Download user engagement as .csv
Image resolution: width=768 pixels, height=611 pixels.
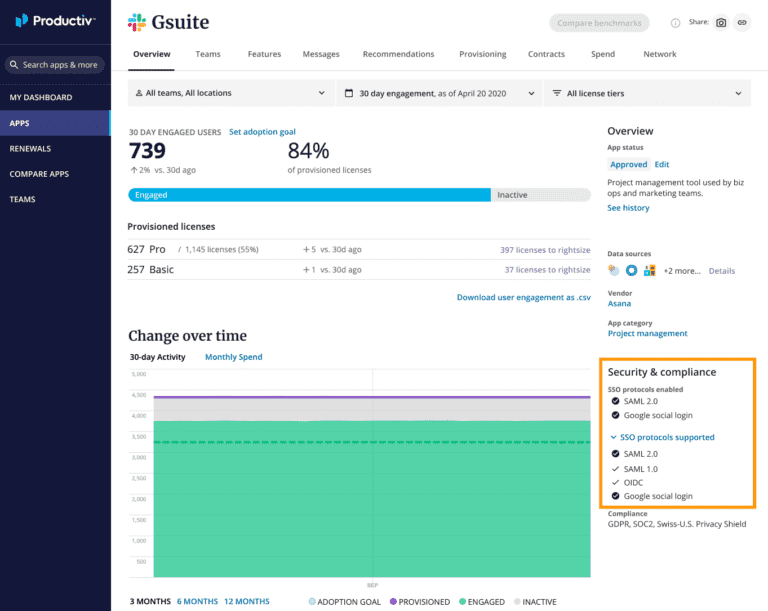[524, 297]
